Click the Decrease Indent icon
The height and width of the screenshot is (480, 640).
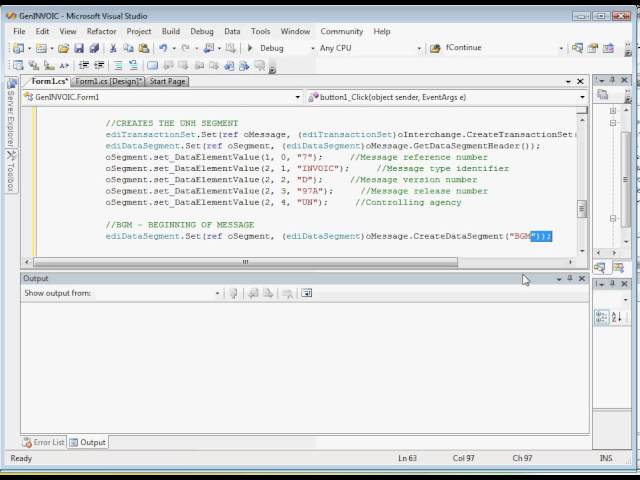[84, 65]
